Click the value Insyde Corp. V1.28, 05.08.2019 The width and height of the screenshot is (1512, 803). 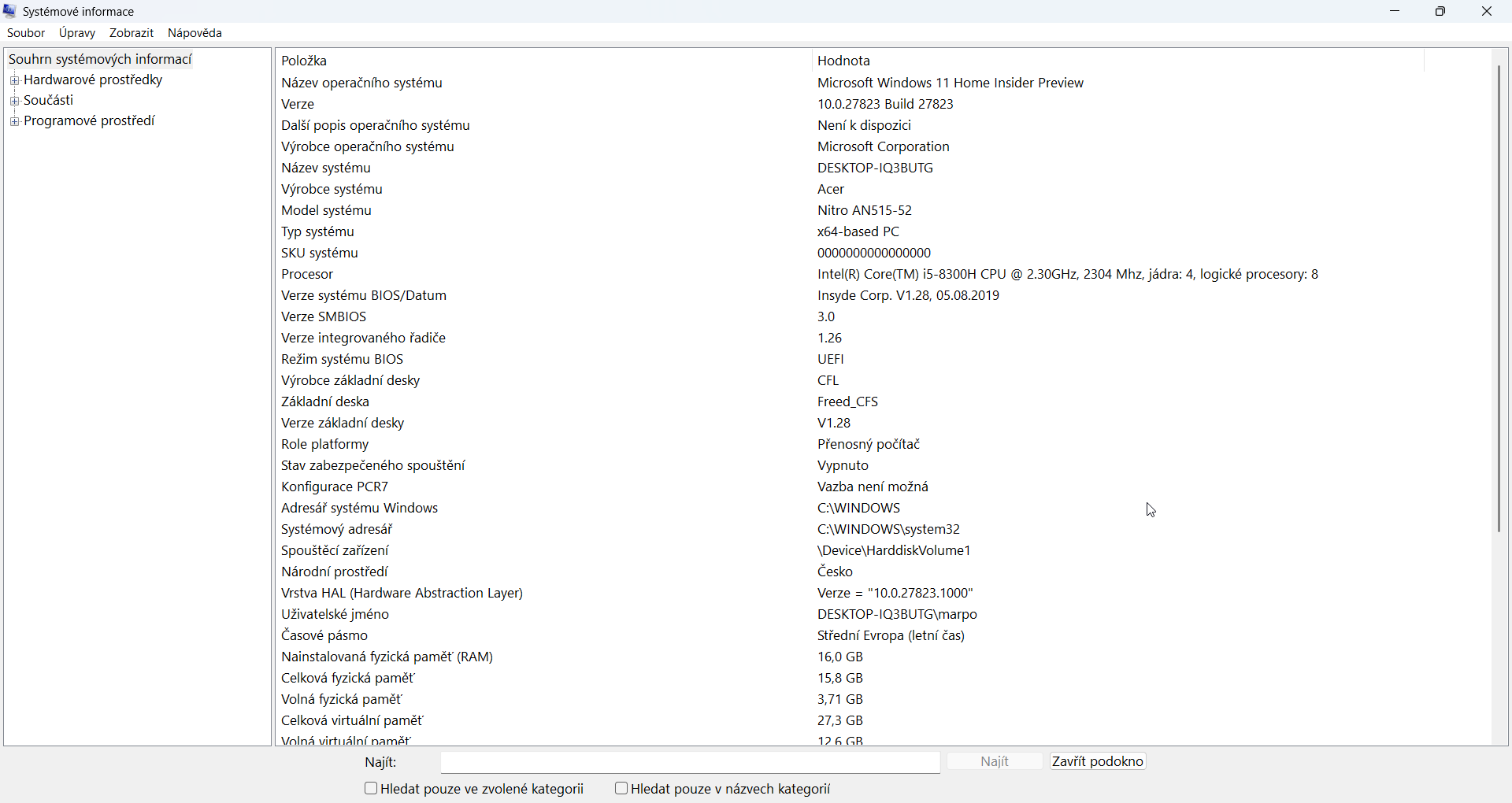909,295
